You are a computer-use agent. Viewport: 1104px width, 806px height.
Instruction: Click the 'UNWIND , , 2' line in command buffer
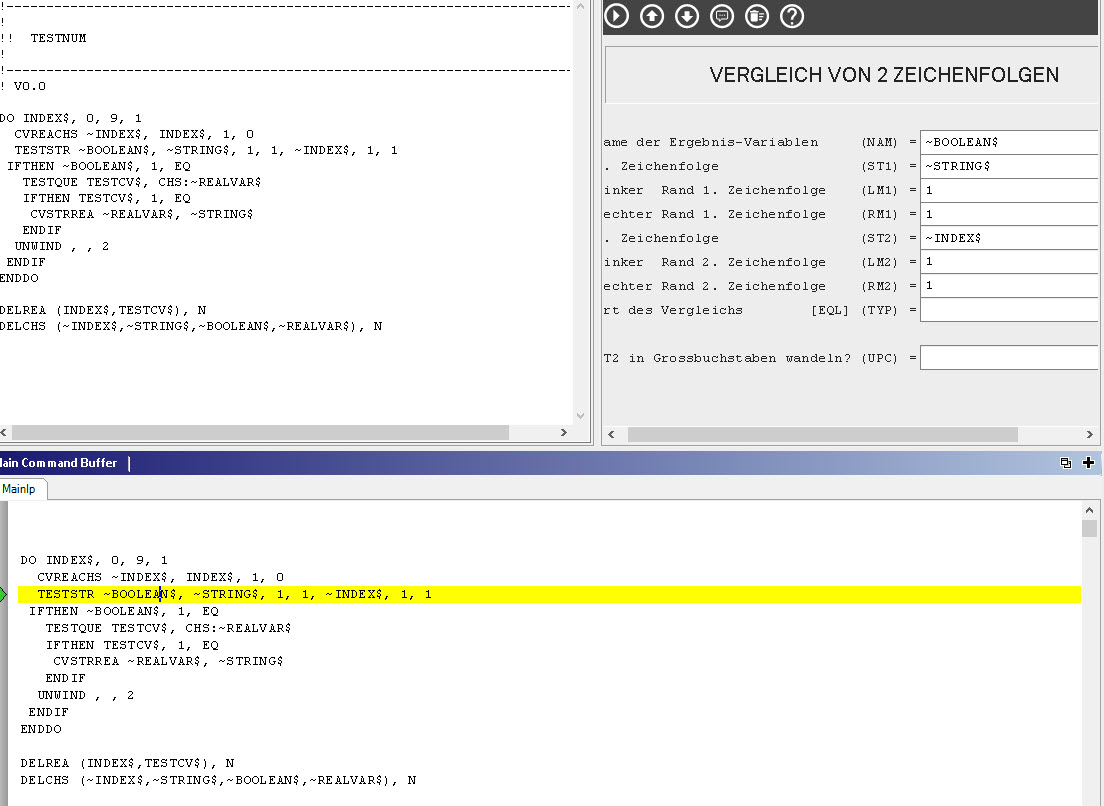click(x=86, y=695)
